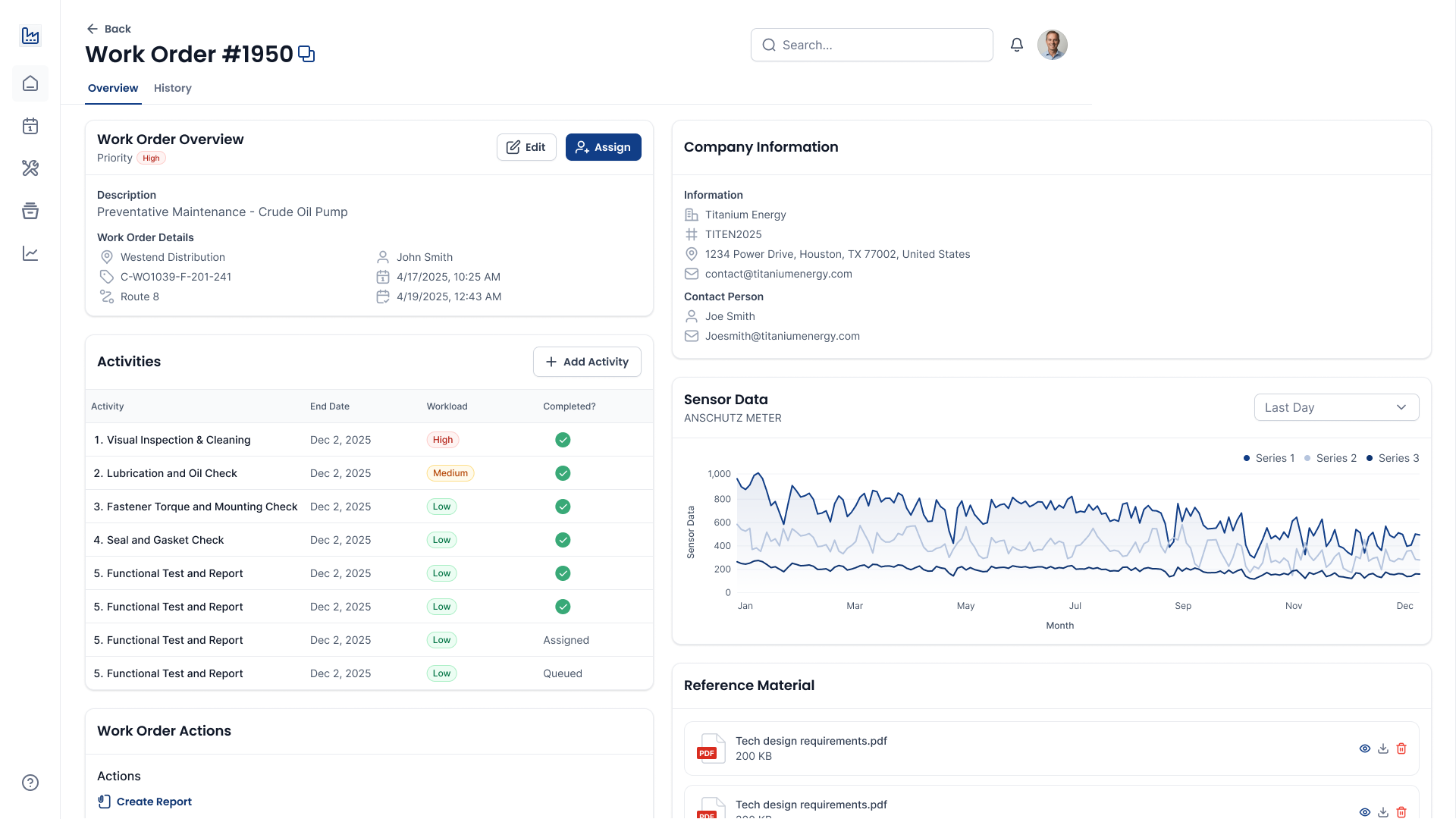Download Tech design requirements.pdf

pos(1383,748)
